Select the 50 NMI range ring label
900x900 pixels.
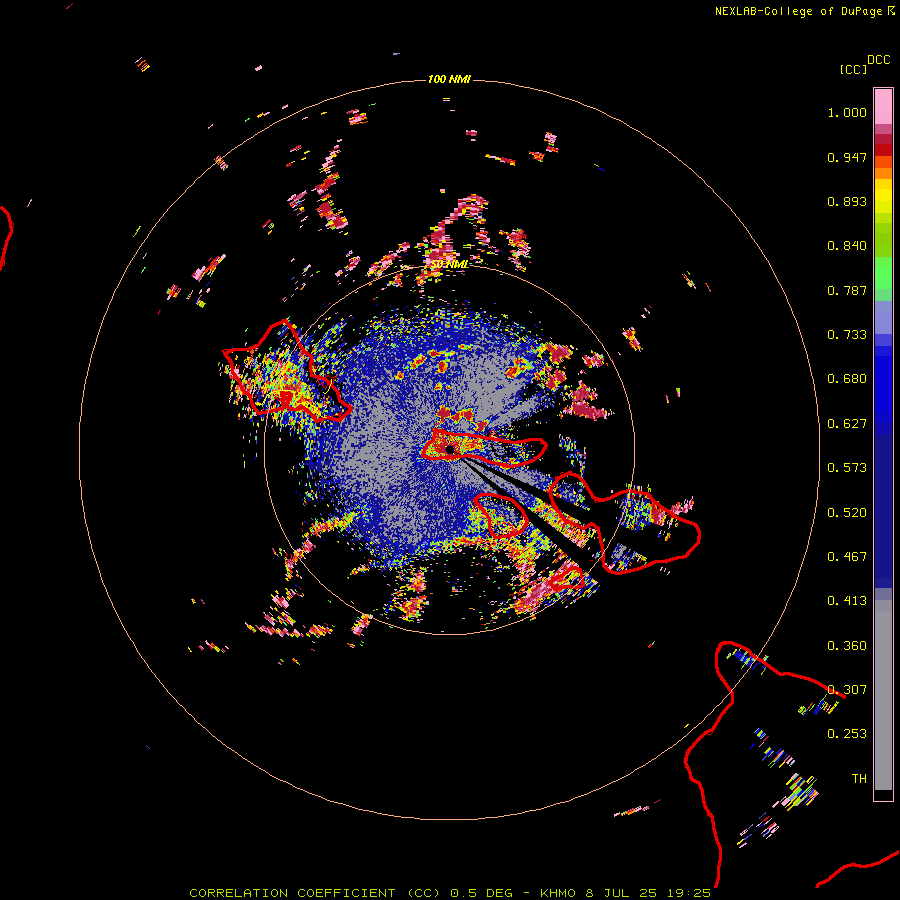point(449,264)
